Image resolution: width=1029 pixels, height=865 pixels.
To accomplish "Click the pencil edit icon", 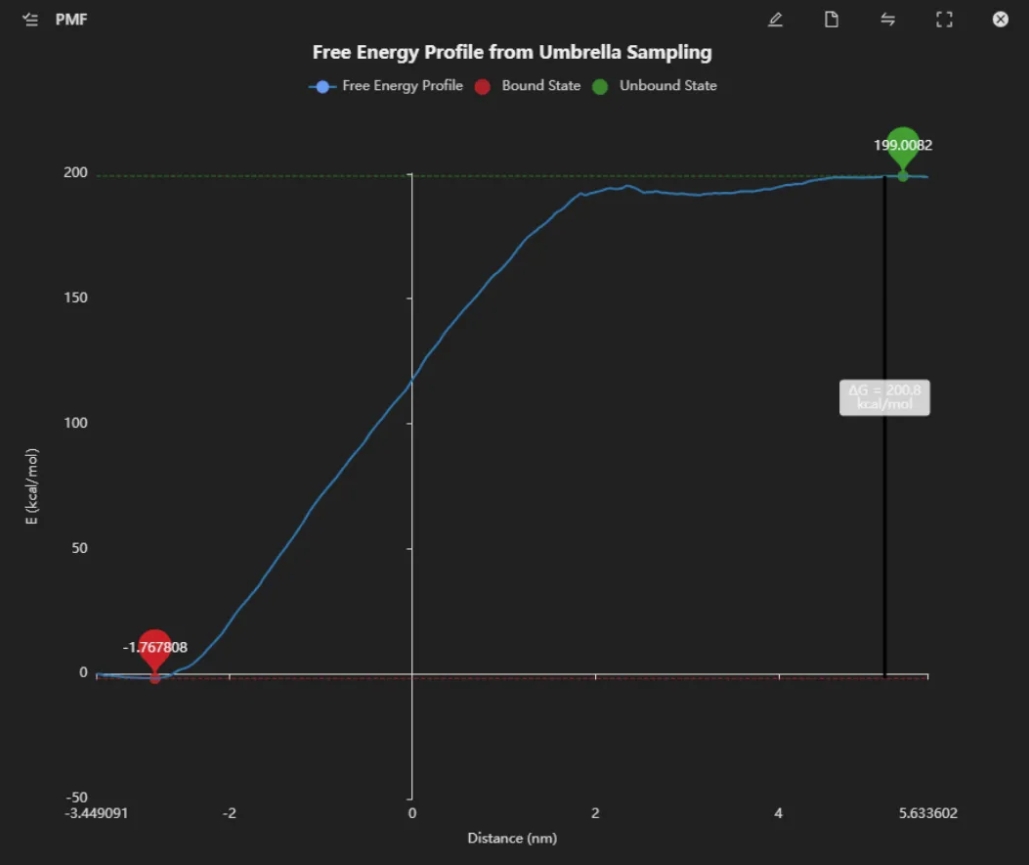I will tap(775, 20).
